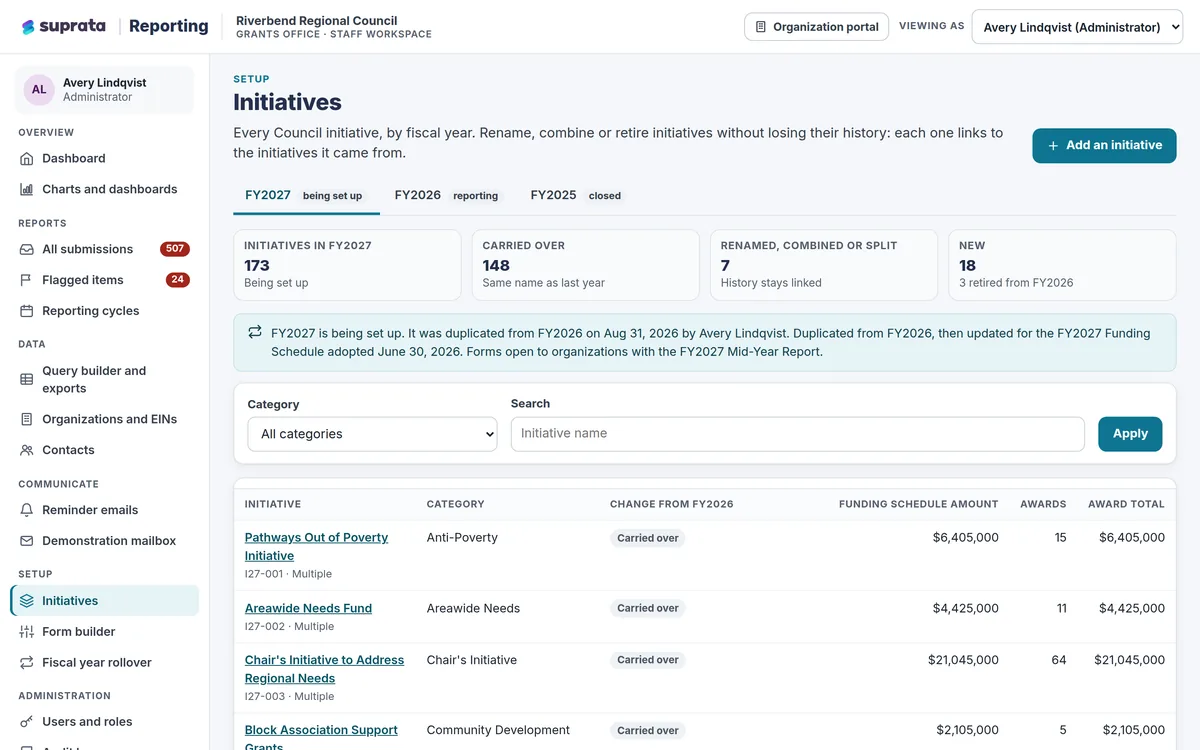Switch to the FY2026 reporting tab
This screenshot has height=750, width=1200.
[x=447, y=196]
